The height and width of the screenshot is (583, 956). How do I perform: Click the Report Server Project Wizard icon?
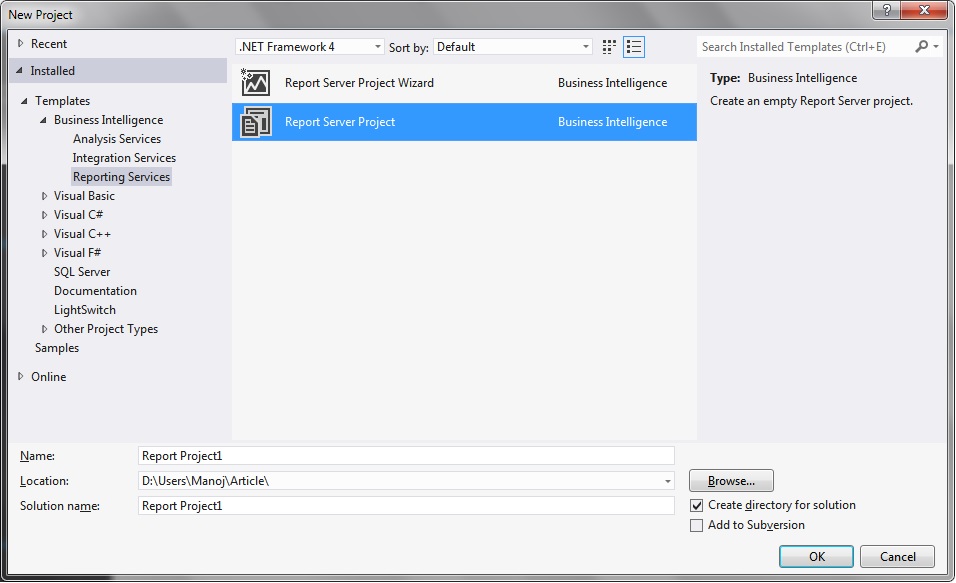(255, 82)
